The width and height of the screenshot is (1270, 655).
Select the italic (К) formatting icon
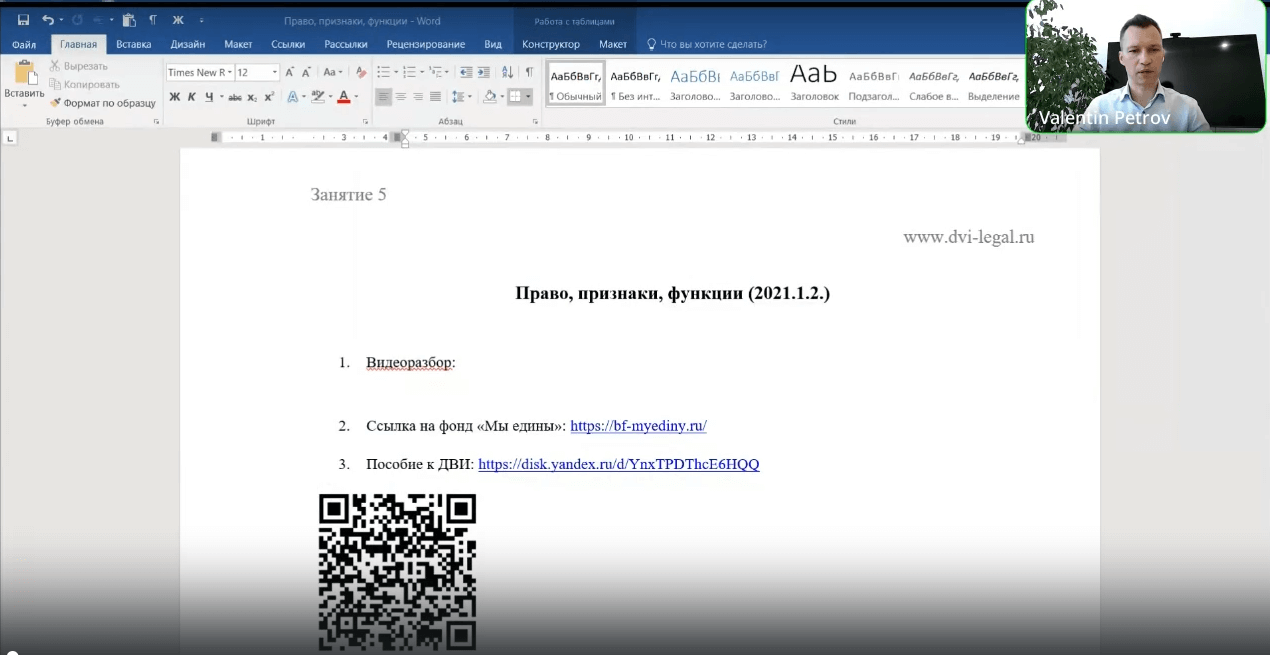point(191,96)
